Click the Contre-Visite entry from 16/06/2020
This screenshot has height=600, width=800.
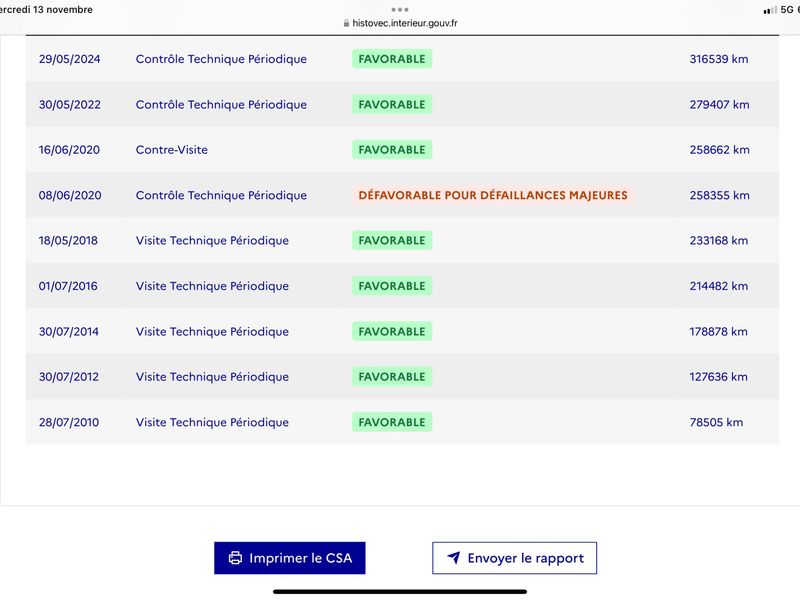[x=171, y=149]
